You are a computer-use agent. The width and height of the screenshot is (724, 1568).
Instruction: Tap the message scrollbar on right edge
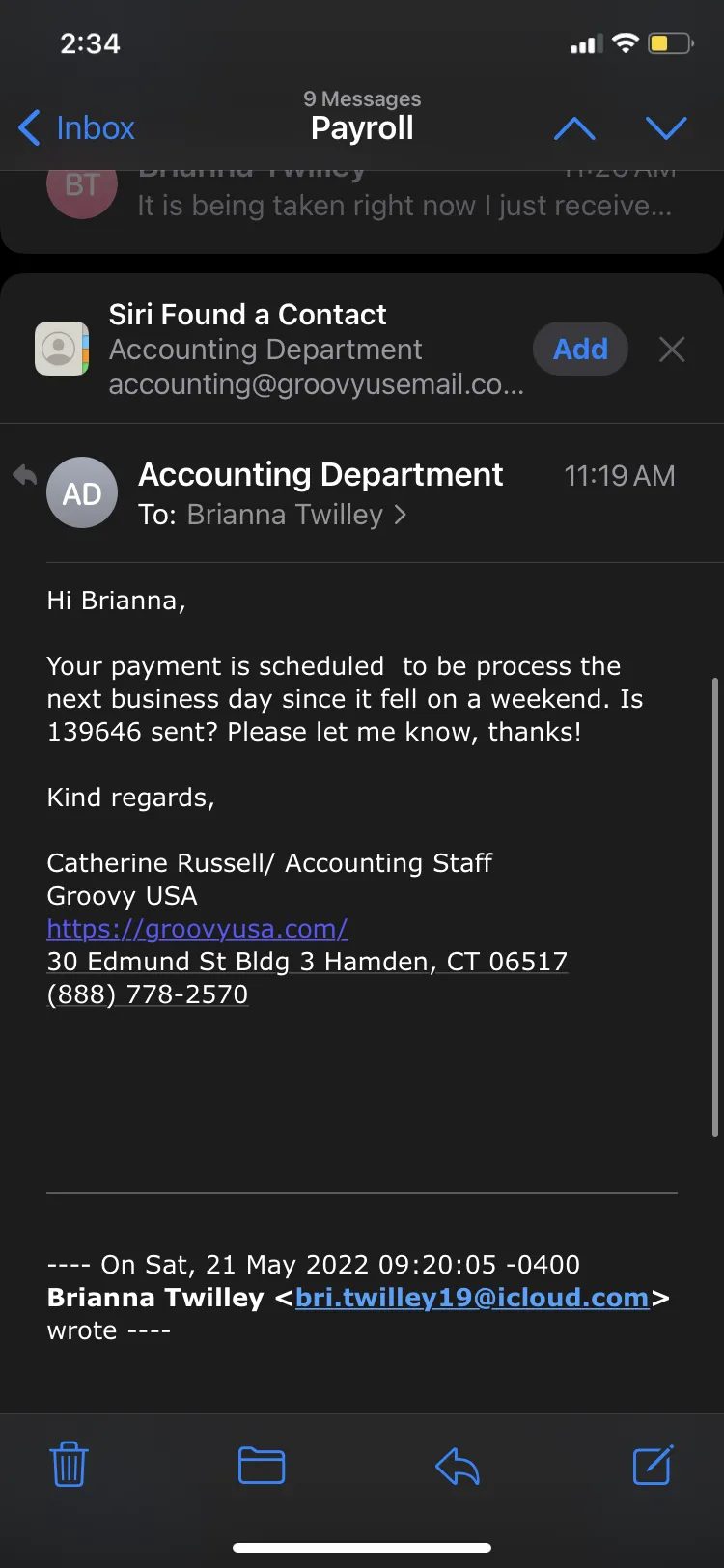[715, 908]
